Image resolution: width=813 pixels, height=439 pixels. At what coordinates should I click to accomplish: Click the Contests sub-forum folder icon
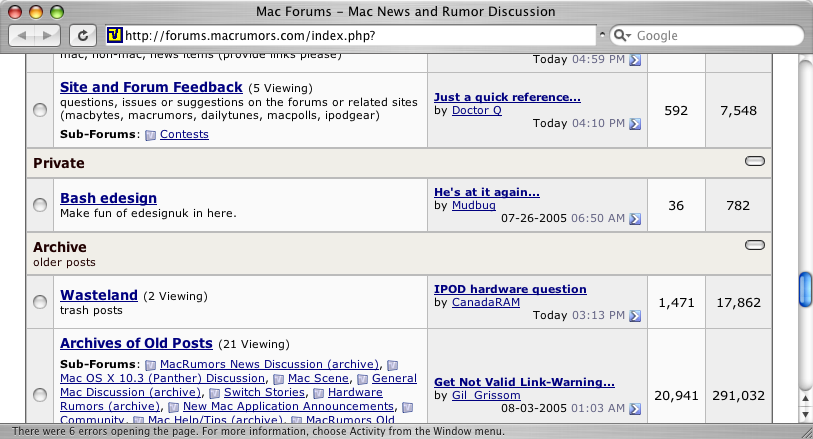150,135
